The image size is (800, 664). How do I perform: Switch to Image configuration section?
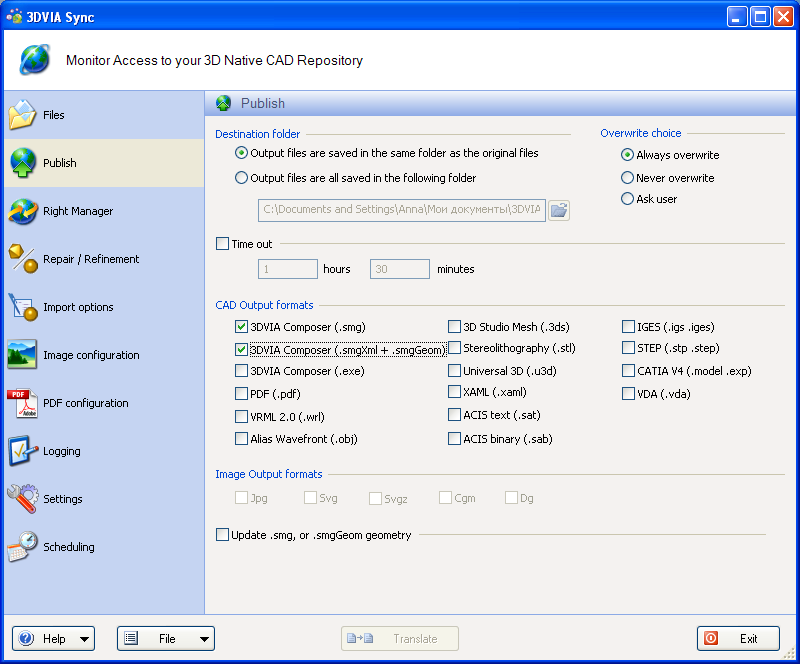104,355
